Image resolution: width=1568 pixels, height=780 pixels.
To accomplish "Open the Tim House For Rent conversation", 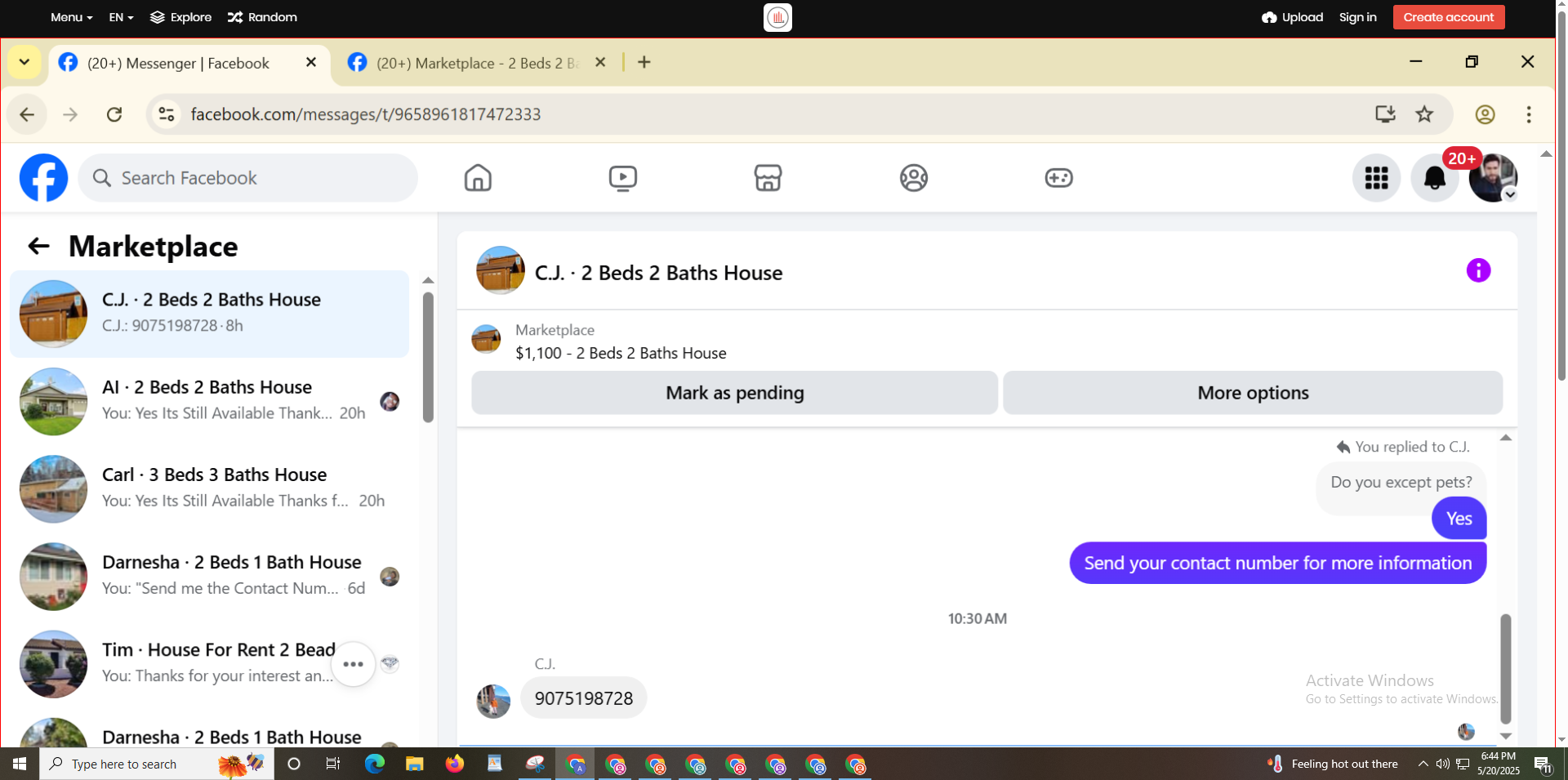I will [210, 663].
